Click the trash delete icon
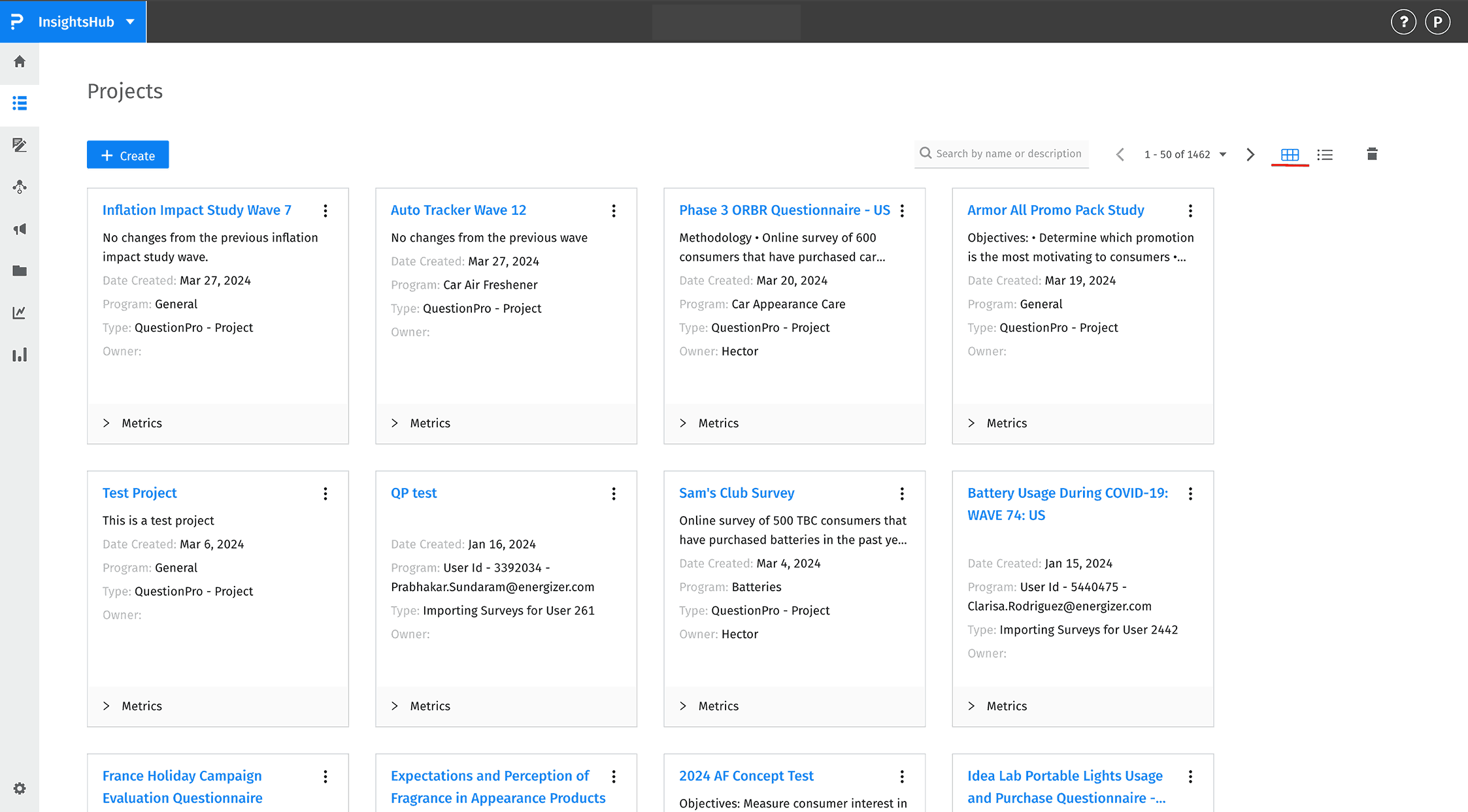Image resolution: width=1468 pixels, height=812 pixels. [1372, 154]
